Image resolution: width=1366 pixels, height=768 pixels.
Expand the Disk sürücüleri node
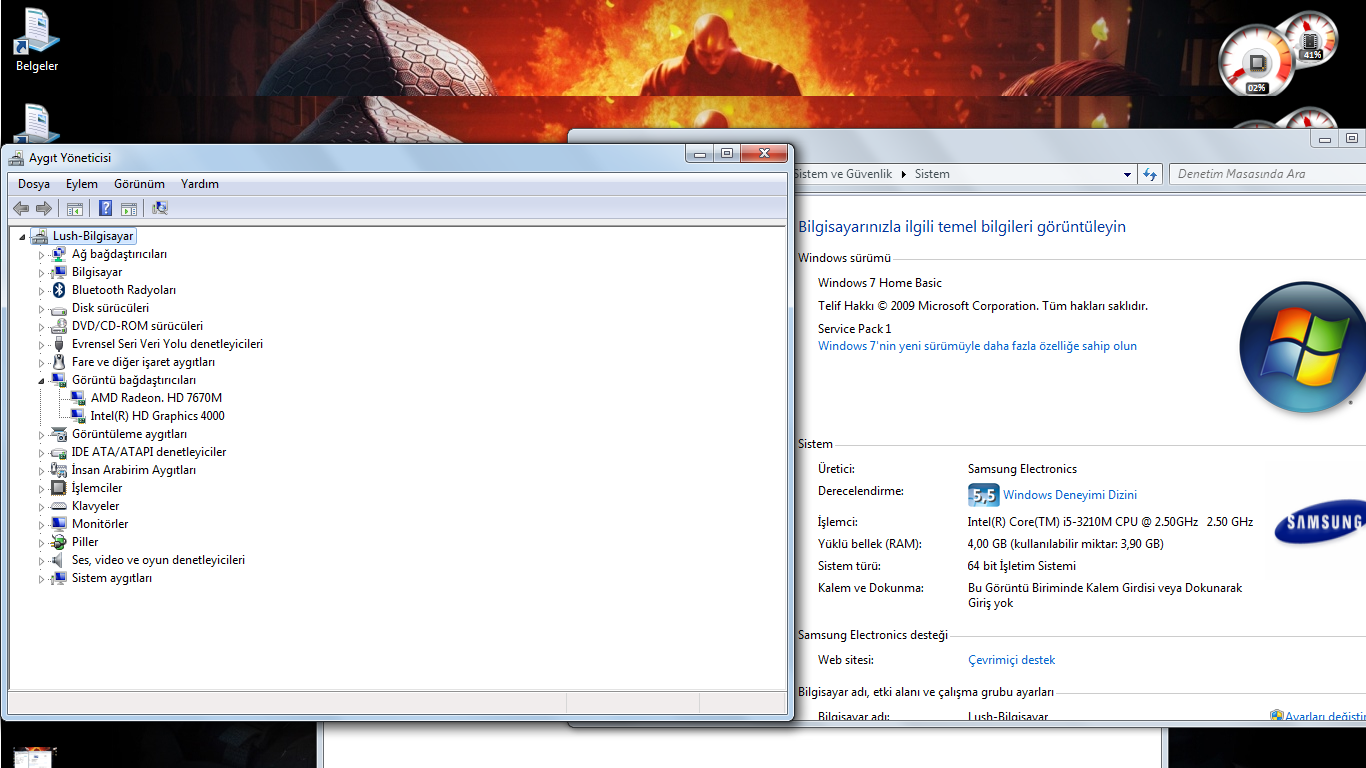pyautogui.click(x=42, y=309)
